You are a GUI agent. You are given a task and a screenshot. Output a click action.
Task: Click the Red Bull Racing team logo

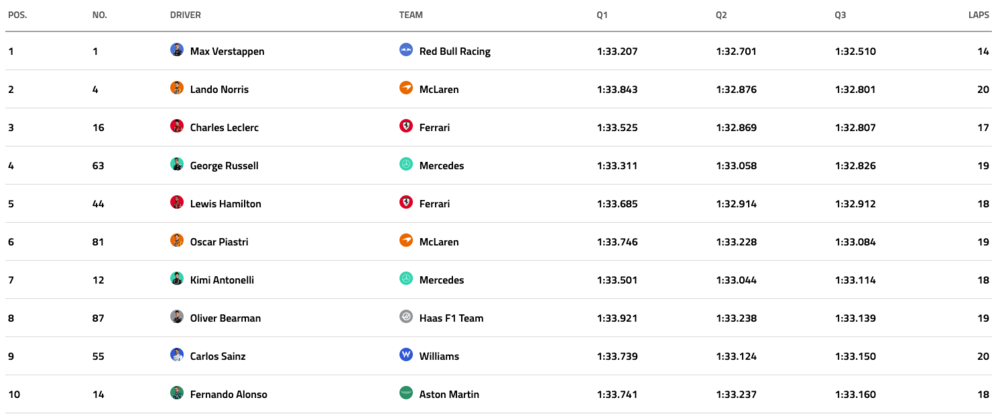point(406,50)
